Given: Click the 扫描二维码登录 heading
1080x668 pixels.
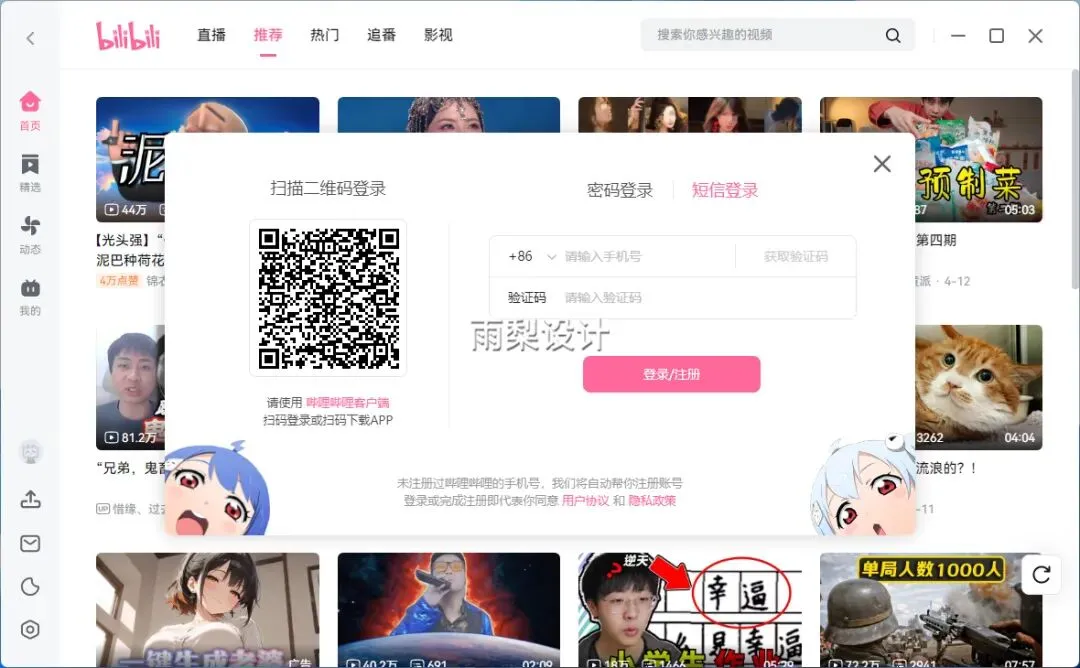Looking at the screenshot, I should (x=328, y=189).
